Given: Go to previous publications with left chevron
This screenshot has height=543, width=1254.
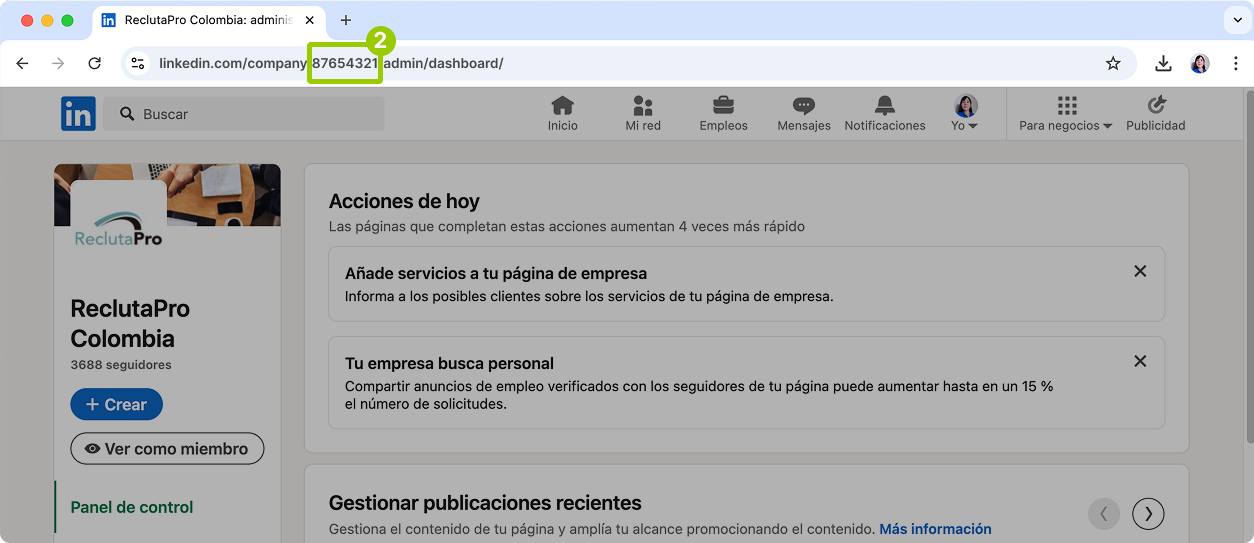Looking at the screenshot, I should point(1104,514).
